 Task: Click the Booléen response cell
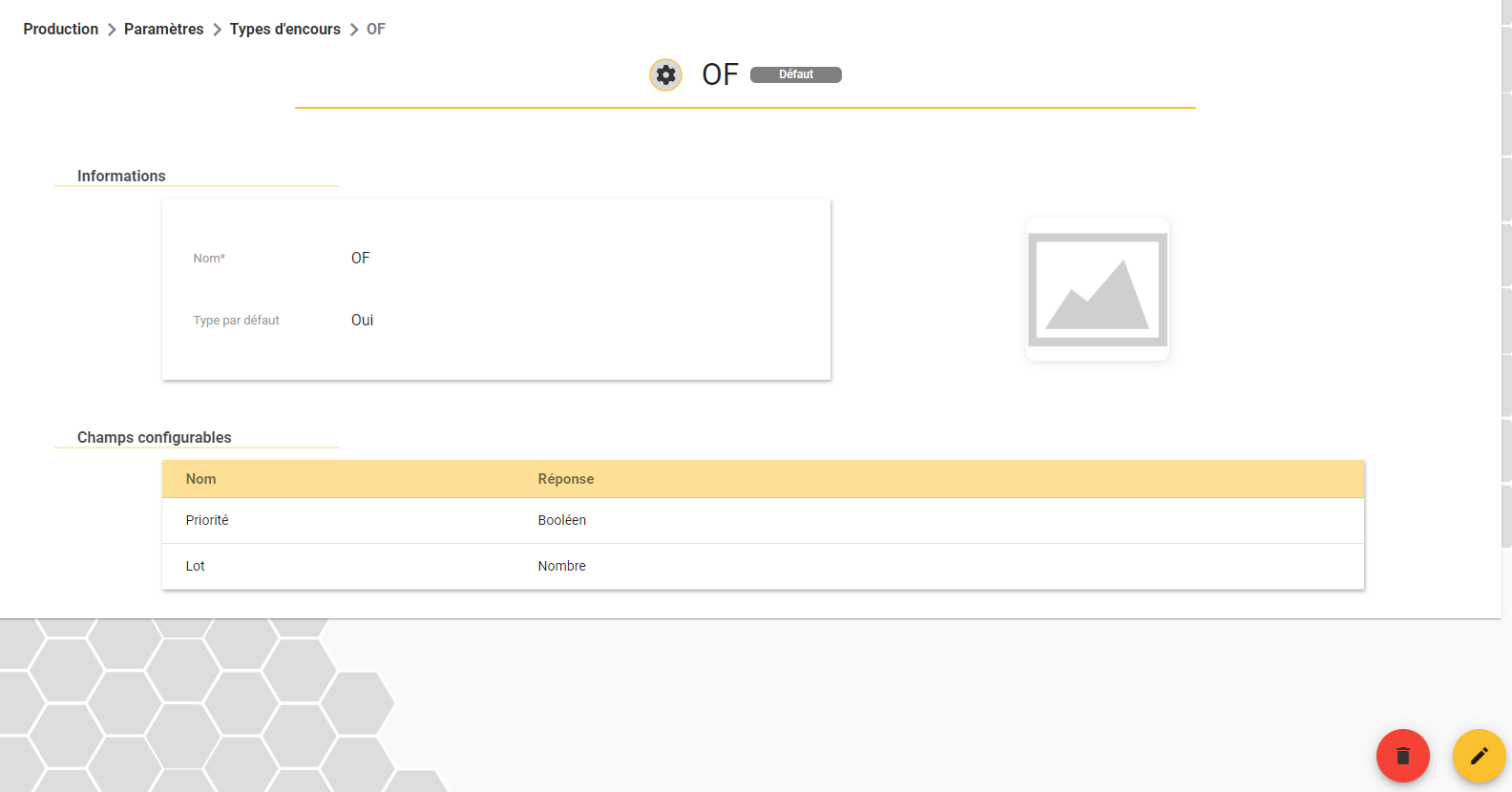(562, 520)
